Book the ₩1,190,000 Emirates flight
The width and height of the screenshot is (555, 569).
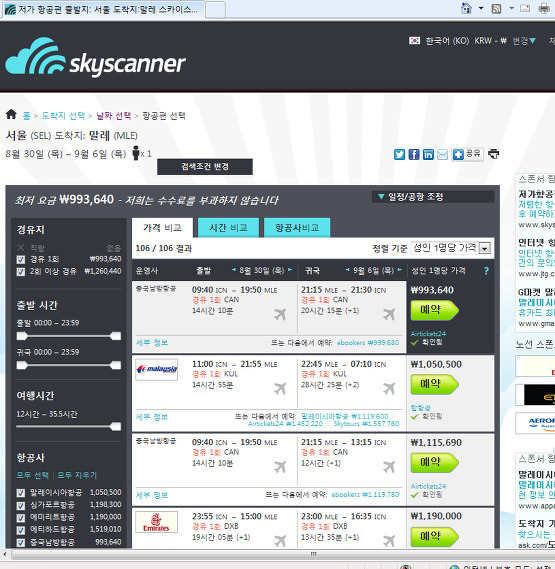(x=434, y=537)
